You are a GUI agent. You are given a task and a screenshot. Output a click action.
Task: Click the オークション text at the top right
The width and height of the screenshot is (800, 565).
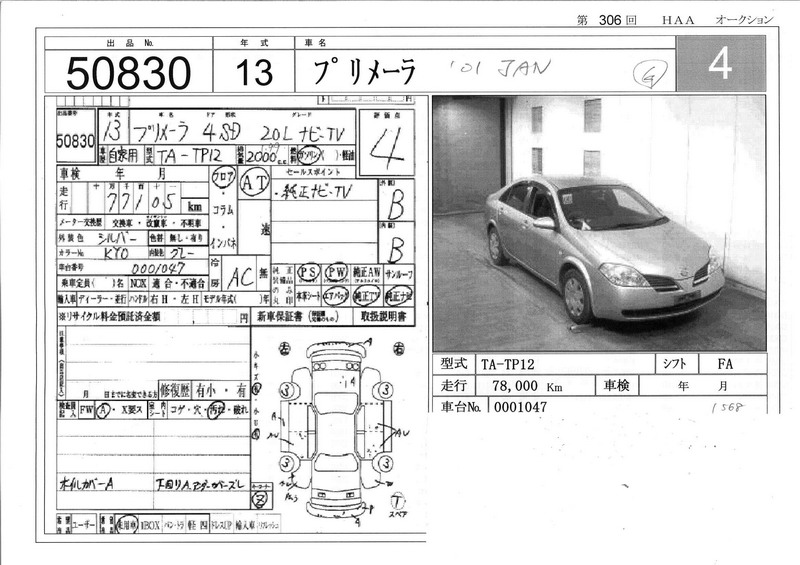(x=744, y=20)
